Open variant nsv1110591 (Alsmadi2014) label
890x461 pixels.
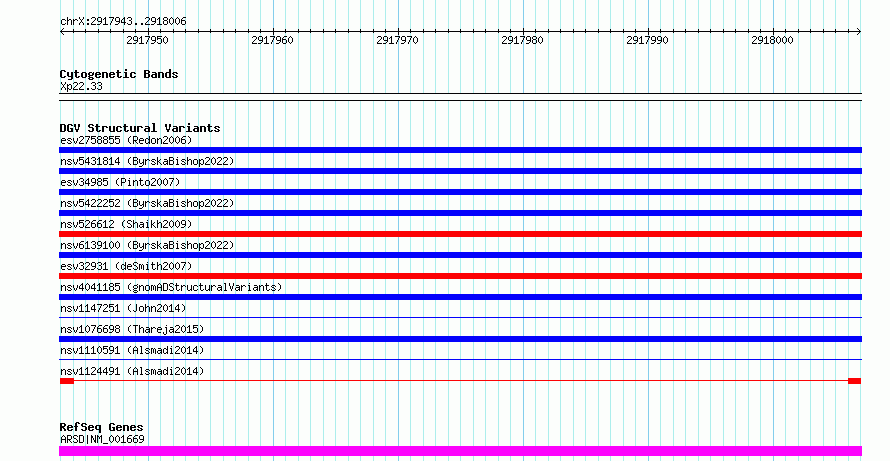click(x=132, y=350)
